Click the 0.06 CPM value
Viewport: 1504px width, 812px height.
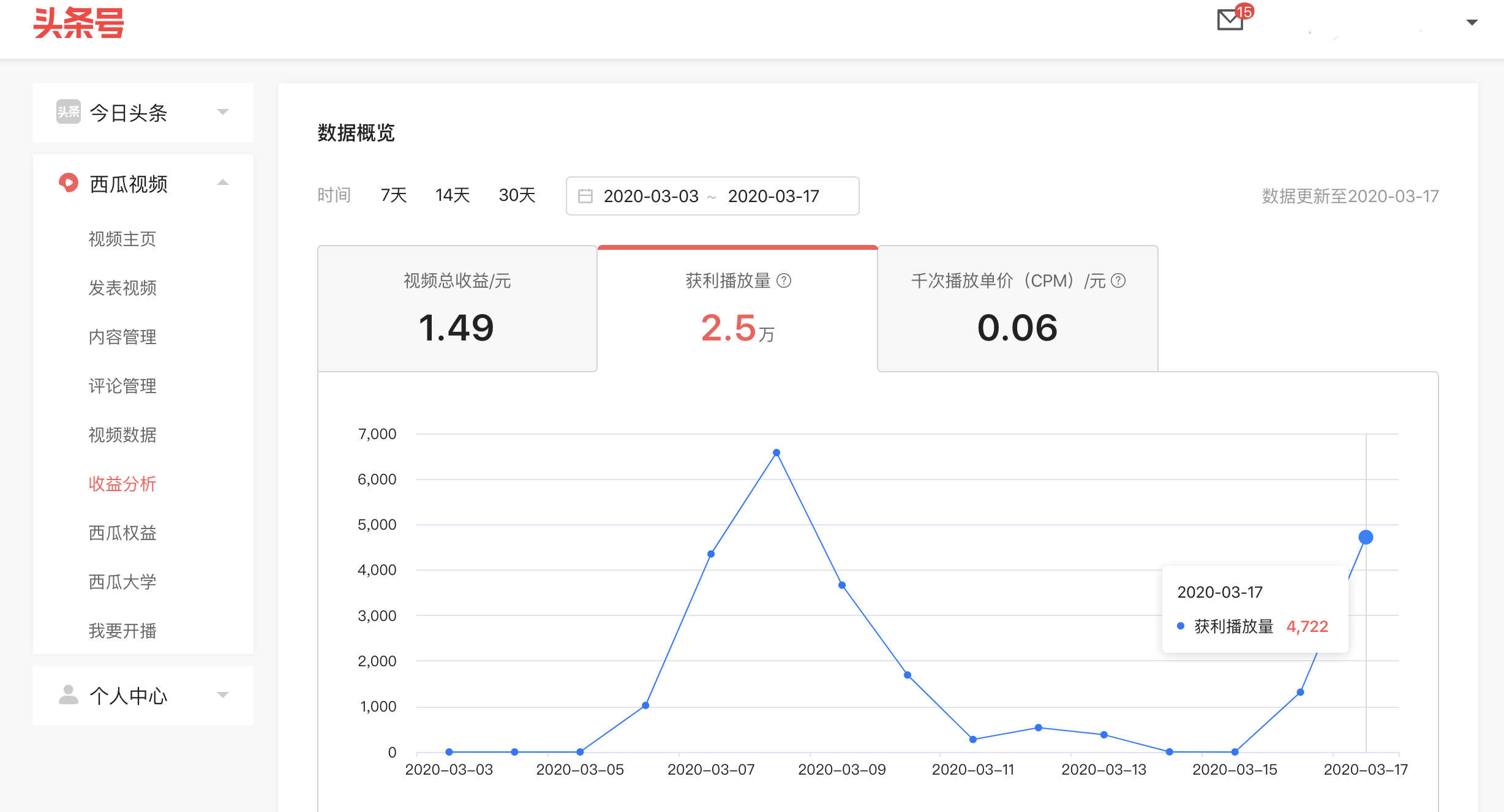[x=1017, y=328]
